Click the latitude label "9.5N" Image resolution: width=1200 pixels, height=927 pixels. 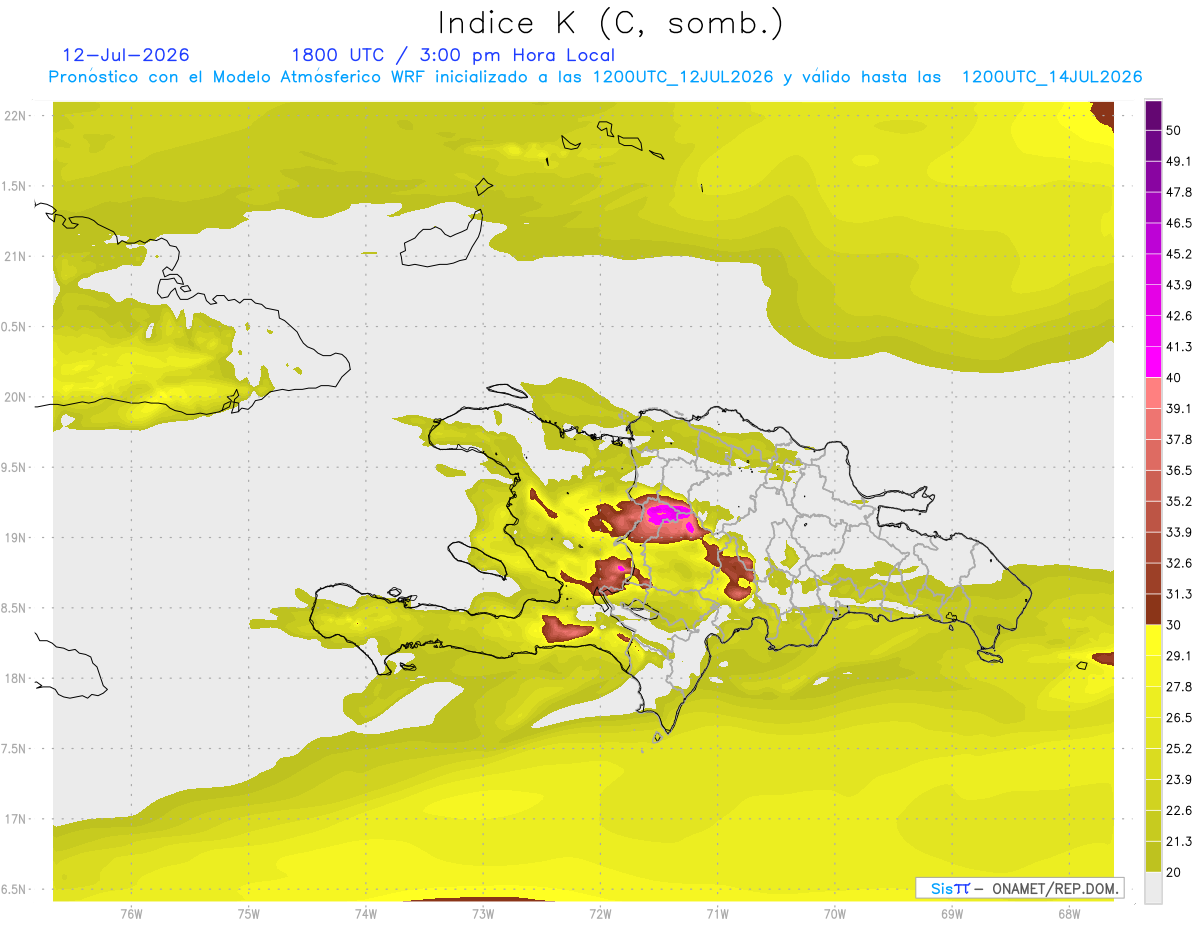[x=15, y=468]
